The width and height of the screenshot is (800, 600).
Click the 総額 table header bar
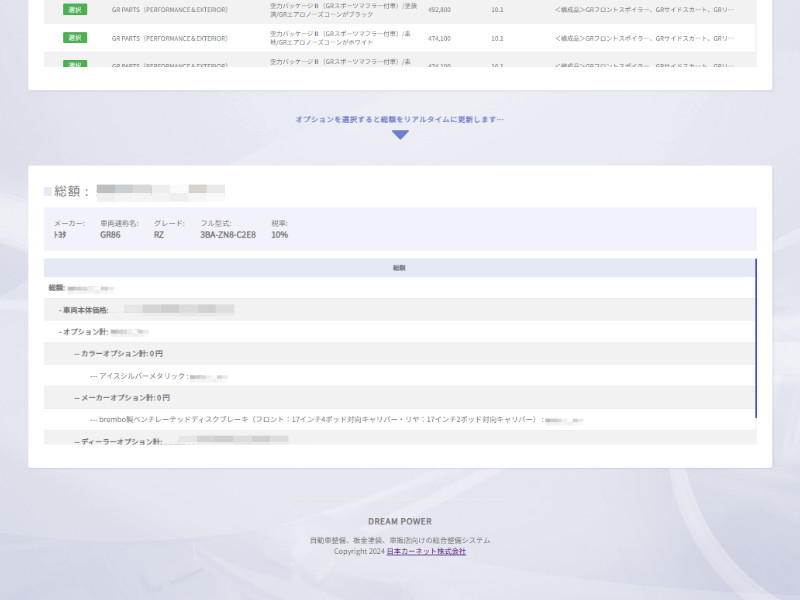(399, 268)
